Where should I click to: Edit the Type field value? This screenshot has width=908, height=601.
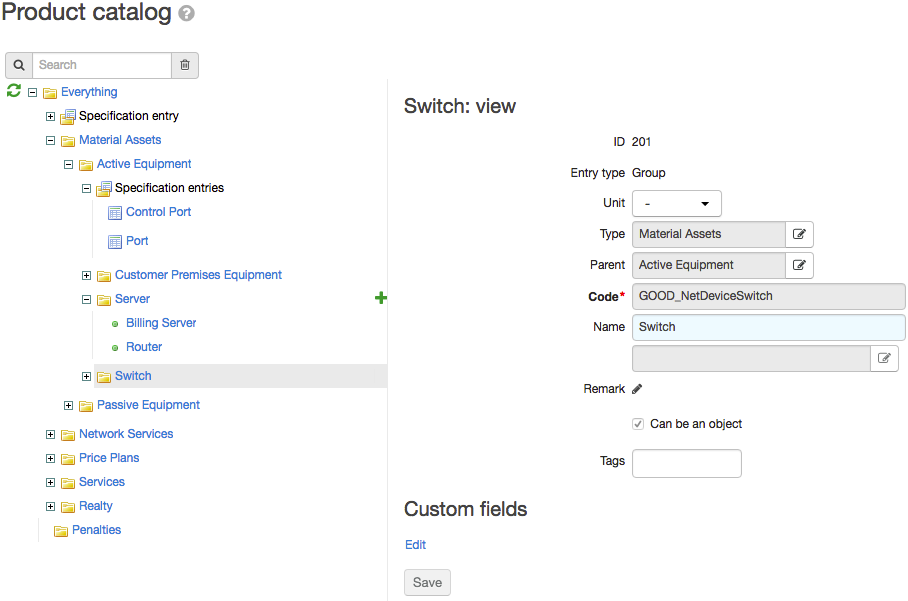[799, 234]
